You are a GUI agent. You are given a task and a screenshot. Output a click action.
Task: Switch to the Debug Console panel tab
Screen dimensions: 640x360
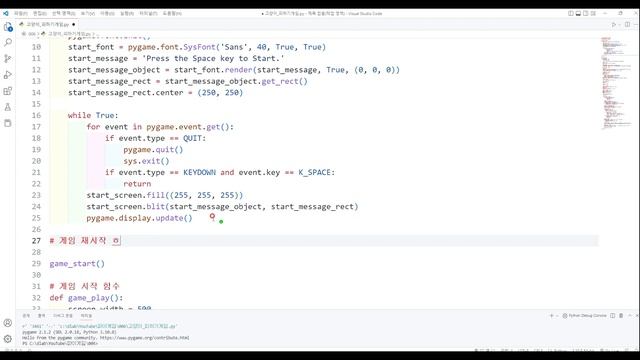(62, 316)
